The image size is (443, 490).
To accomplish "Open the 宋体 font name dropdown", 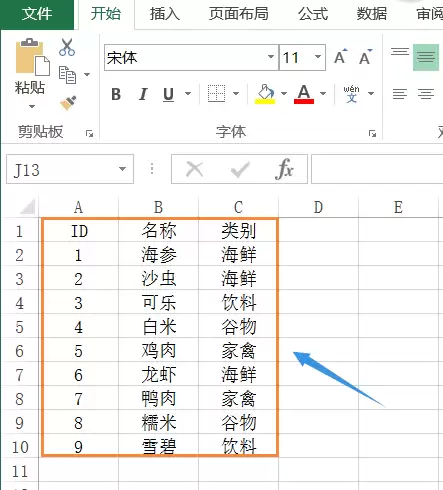I will click(x=271, y=57).
